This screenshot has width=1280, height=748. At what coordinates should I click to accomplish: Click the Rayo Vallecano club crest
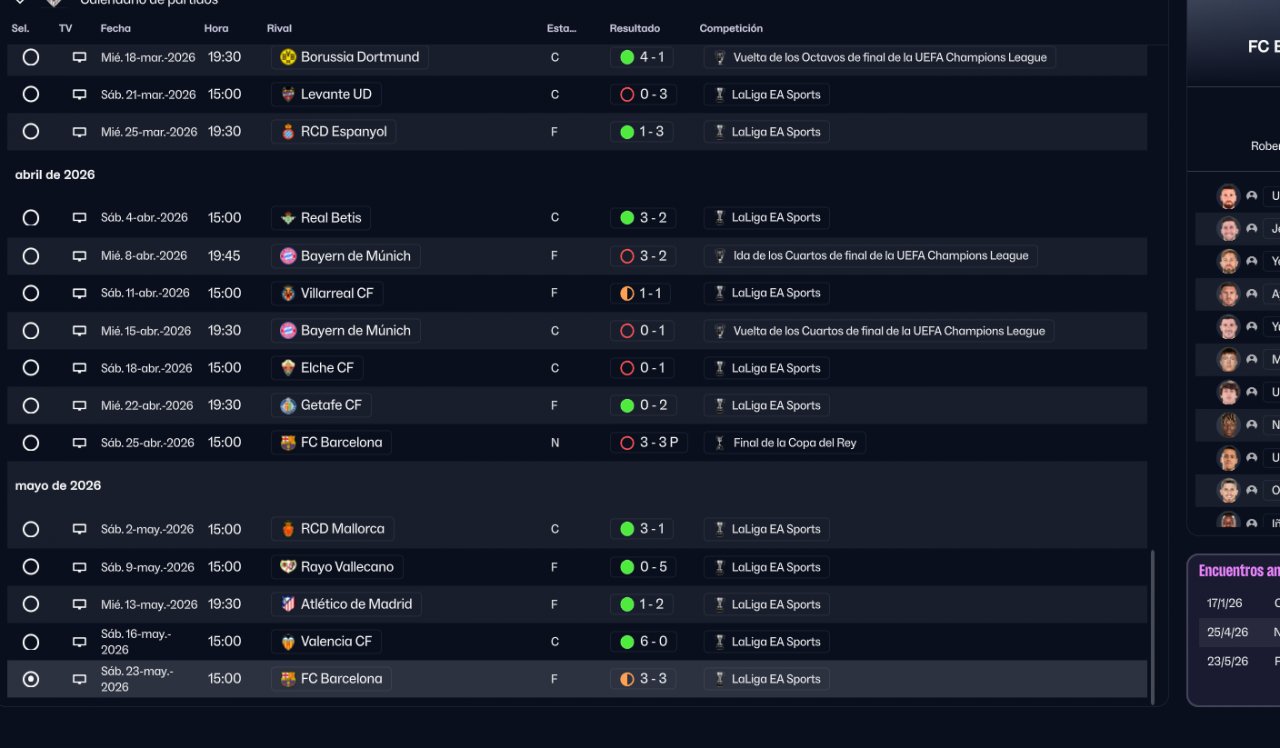[x=288, y=567]
